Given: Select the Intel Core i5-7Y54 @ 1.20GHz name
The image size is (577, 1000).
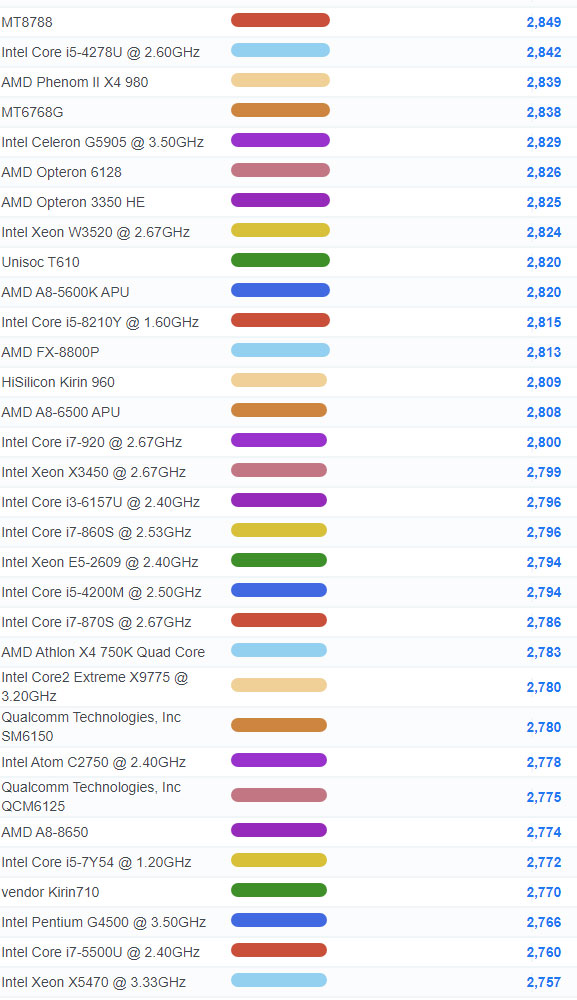Looking at the screenshot, I should (x=96, y=862).
